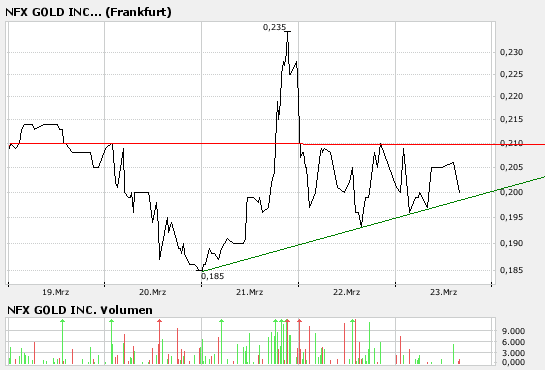The width and height of the screenshot is (545, 384).
Task: Click the chart title NFX GOLD INC... (Frankfurt)
Action: coord(88,12)
